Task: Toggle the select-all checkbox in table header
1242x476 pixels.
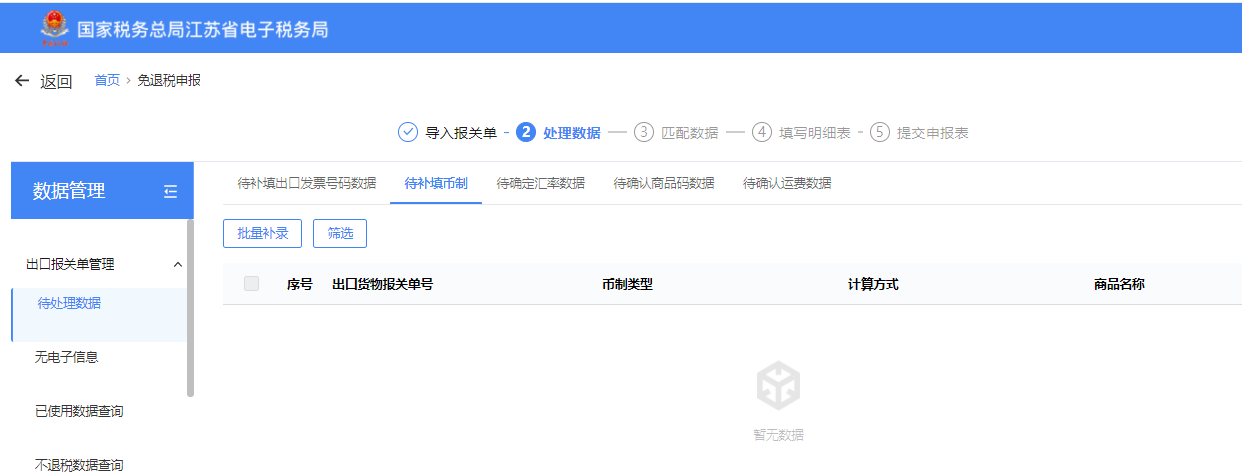Action: (x=251, y=284)
